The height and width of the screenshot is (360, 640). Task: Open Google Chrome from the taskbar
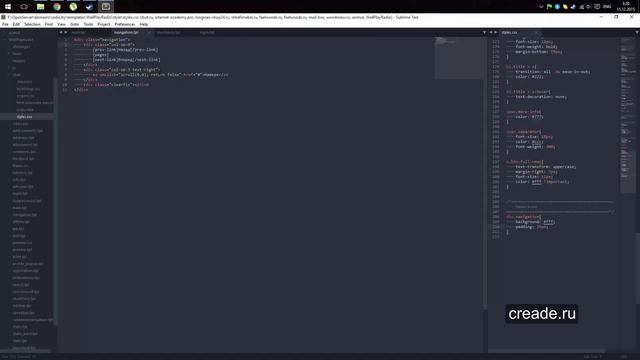point(57,7)
